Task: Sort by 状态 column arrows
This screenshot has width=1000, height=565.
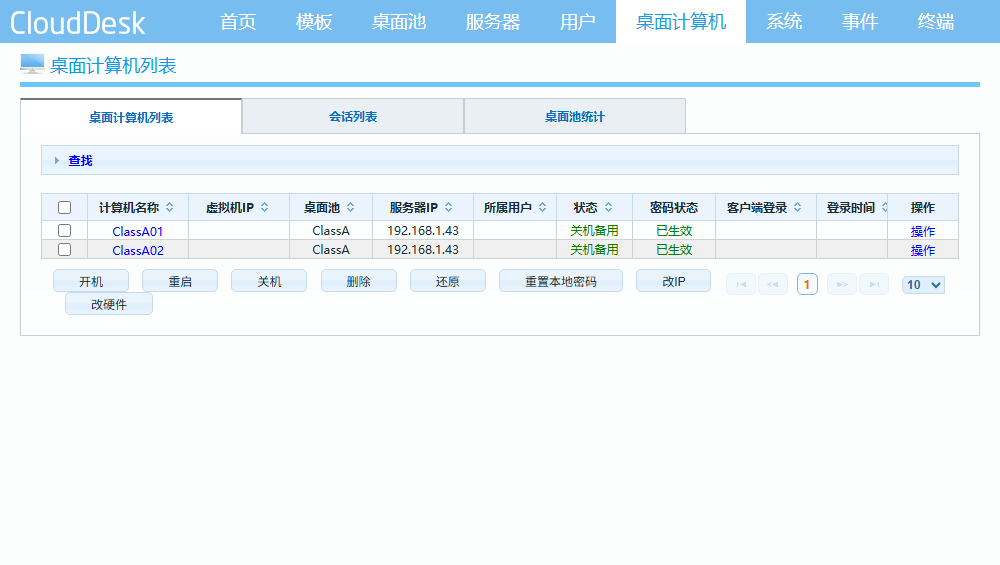Action: (x=608, y=207)
